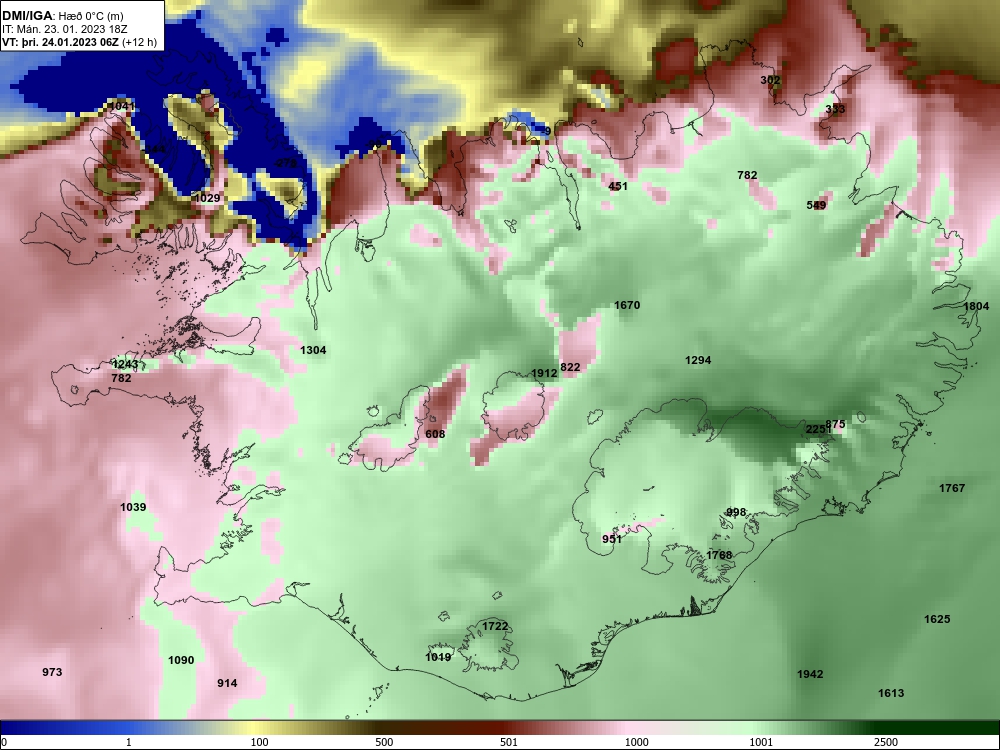The width and height of the screenshot is (1000, 750).
Task: Click the legend scale label 1001
Action: tap(761, 742)
